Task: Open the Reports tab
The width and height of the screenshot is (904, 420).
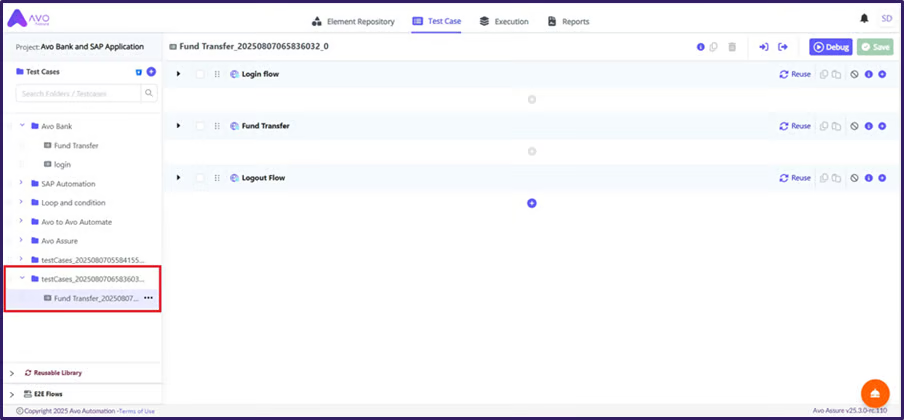Action: [568, 21]
